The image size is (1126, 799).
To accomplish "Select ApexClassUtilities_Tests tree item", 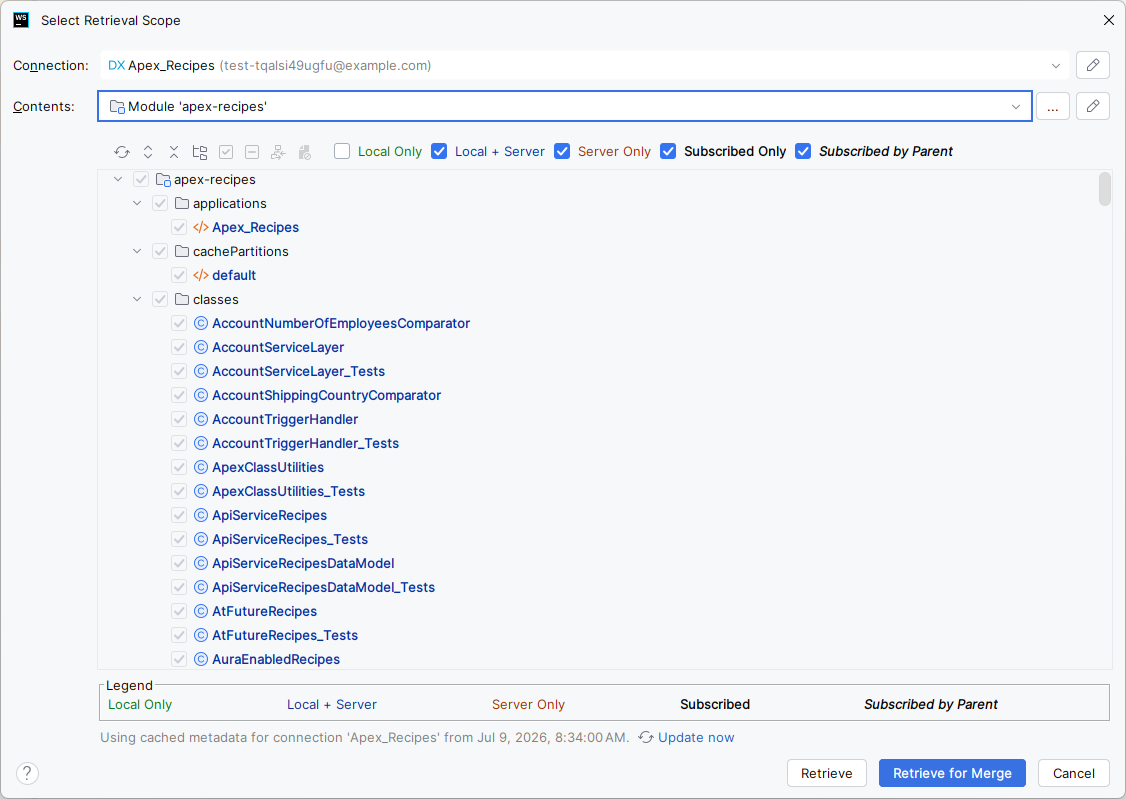I will coord(288,492).
